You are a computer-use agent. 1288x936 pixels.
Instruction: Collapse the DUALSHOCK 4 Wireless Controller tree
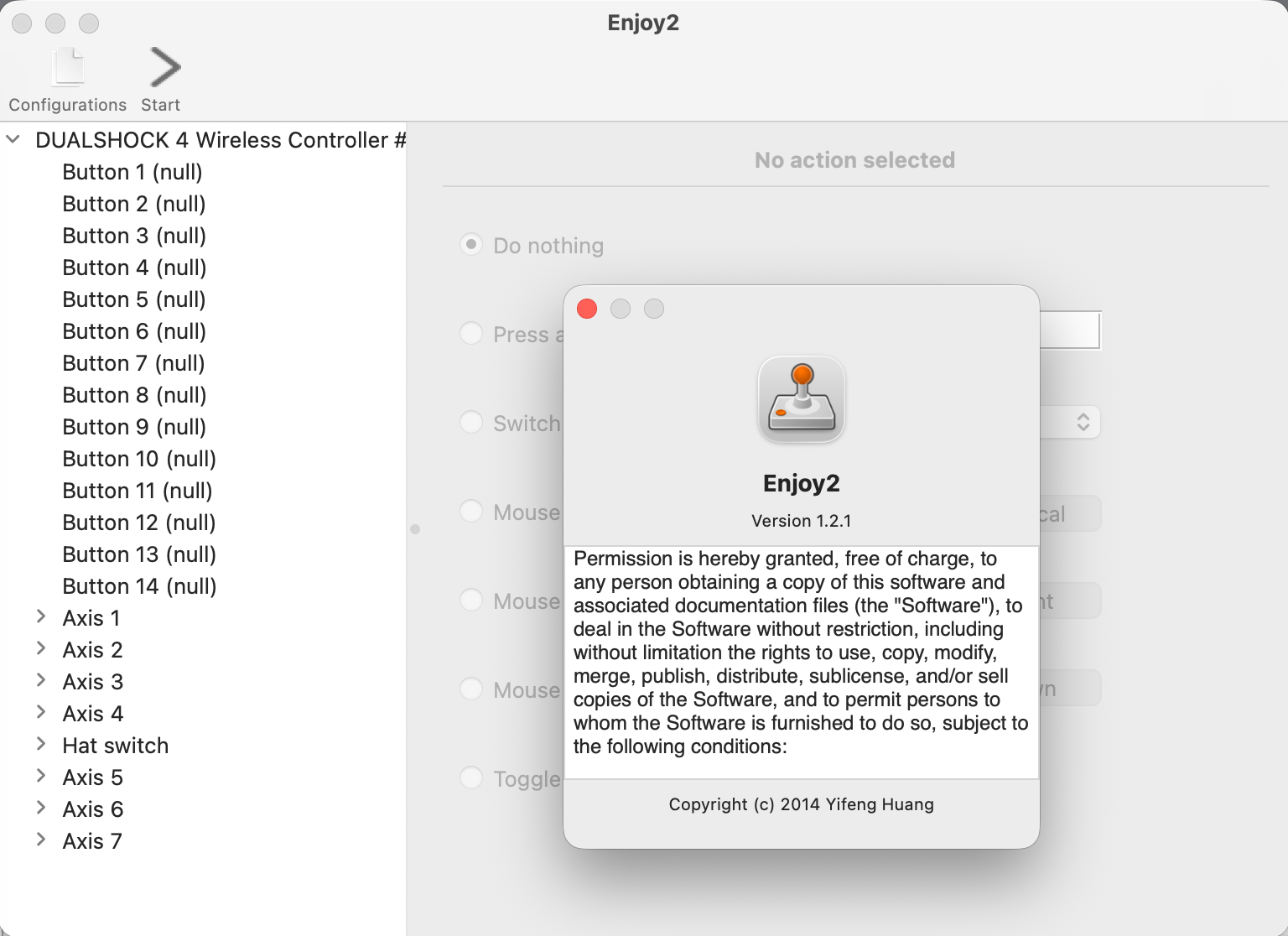tap(13, 139)
